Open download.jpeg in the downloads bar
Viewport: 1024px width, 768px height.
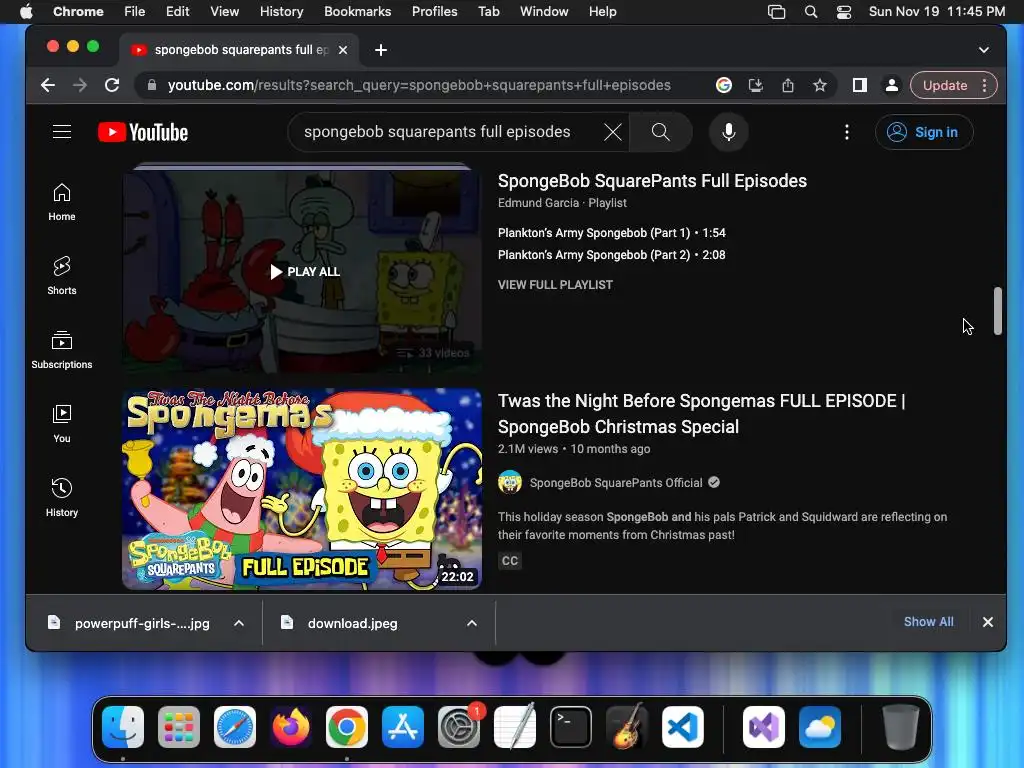353,623
